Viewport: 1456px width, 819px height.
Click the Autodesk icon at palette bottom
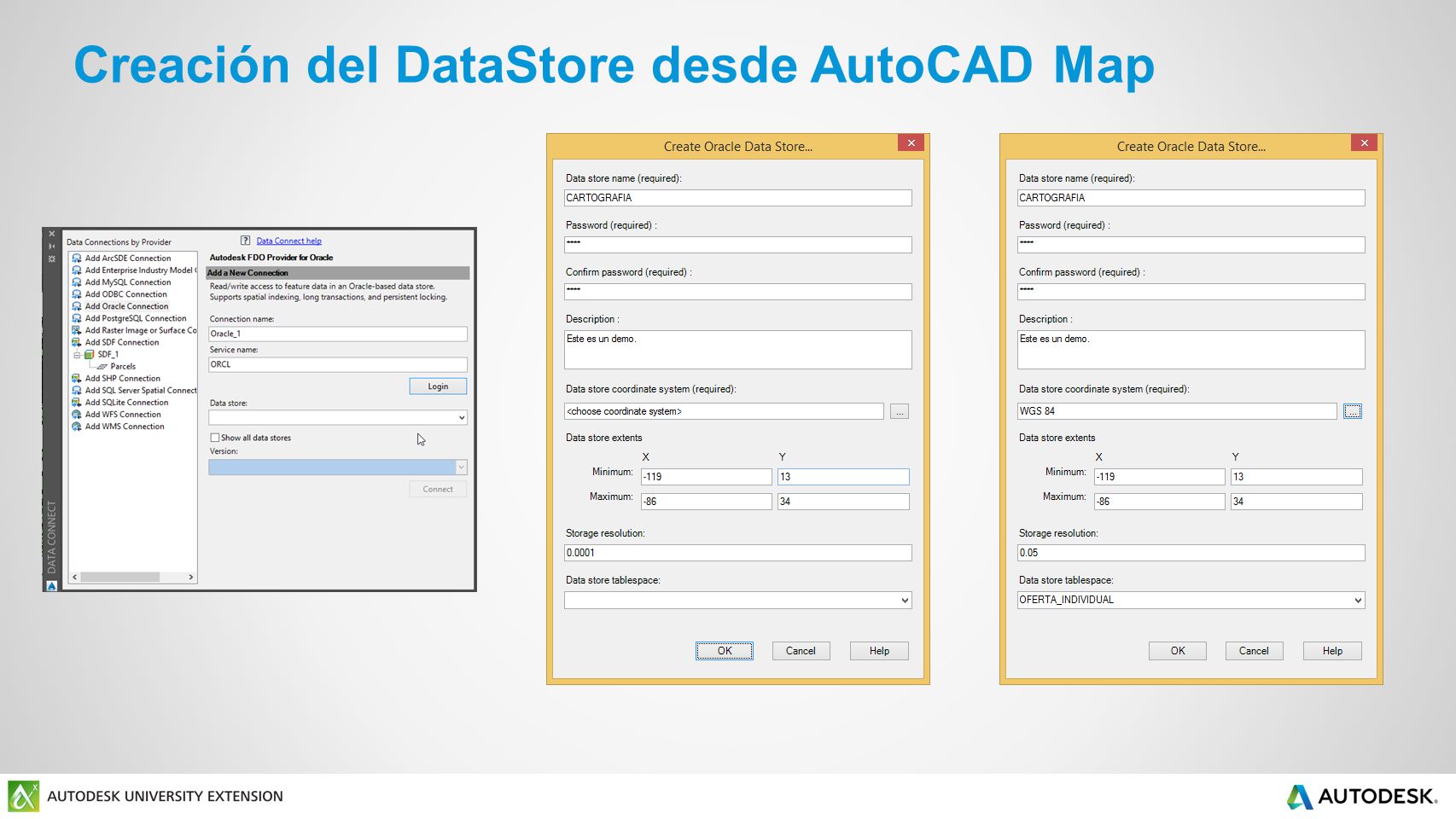tap(52, 585)
